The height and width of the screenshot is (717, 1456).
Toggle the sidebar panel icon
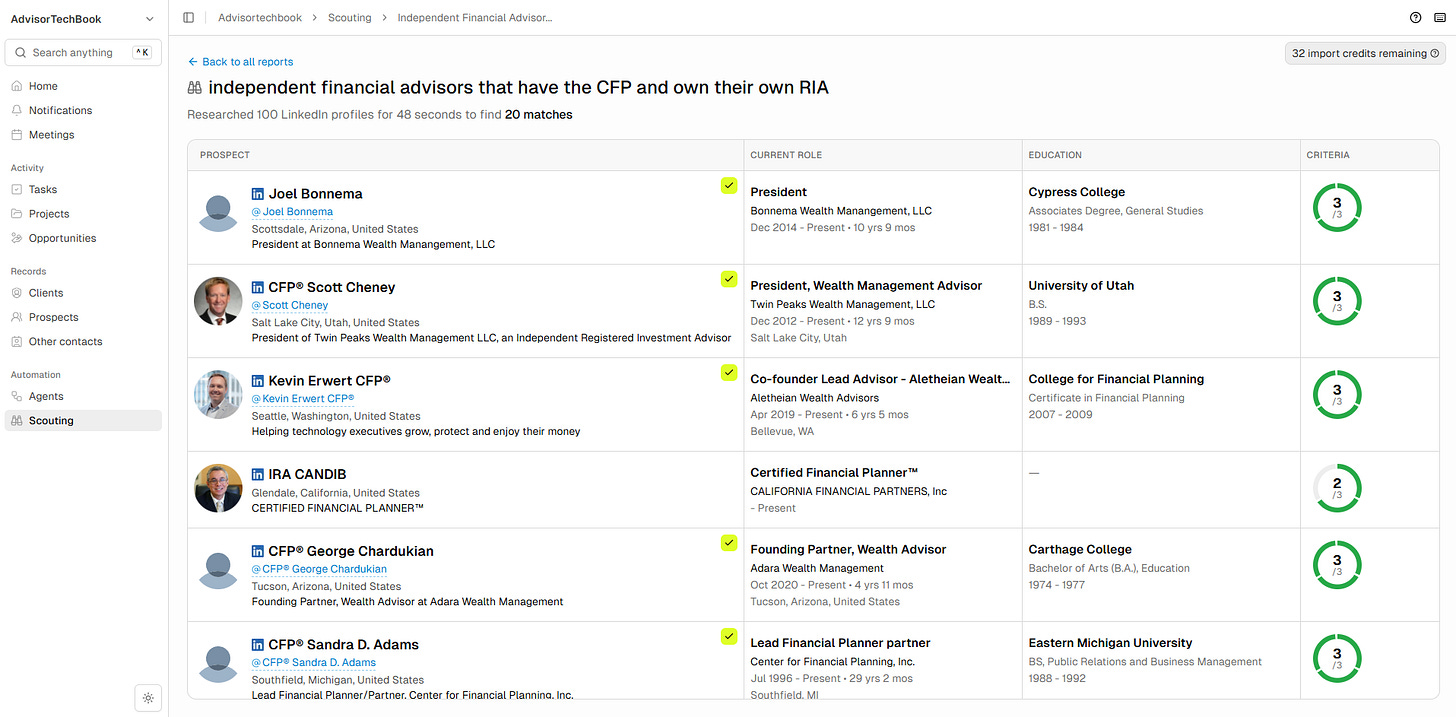[189, 18]
